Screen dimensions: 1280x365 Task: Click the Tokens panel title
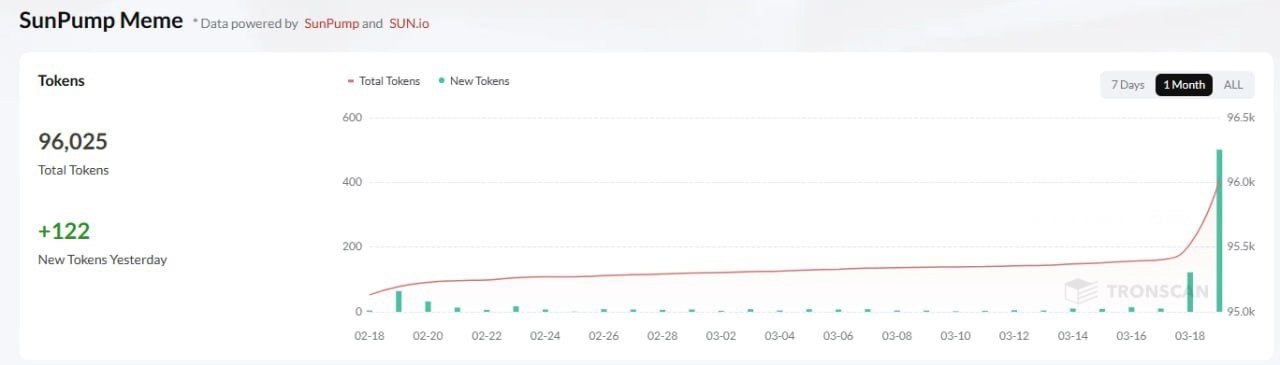pyautogui.click(x=61, y=81)
